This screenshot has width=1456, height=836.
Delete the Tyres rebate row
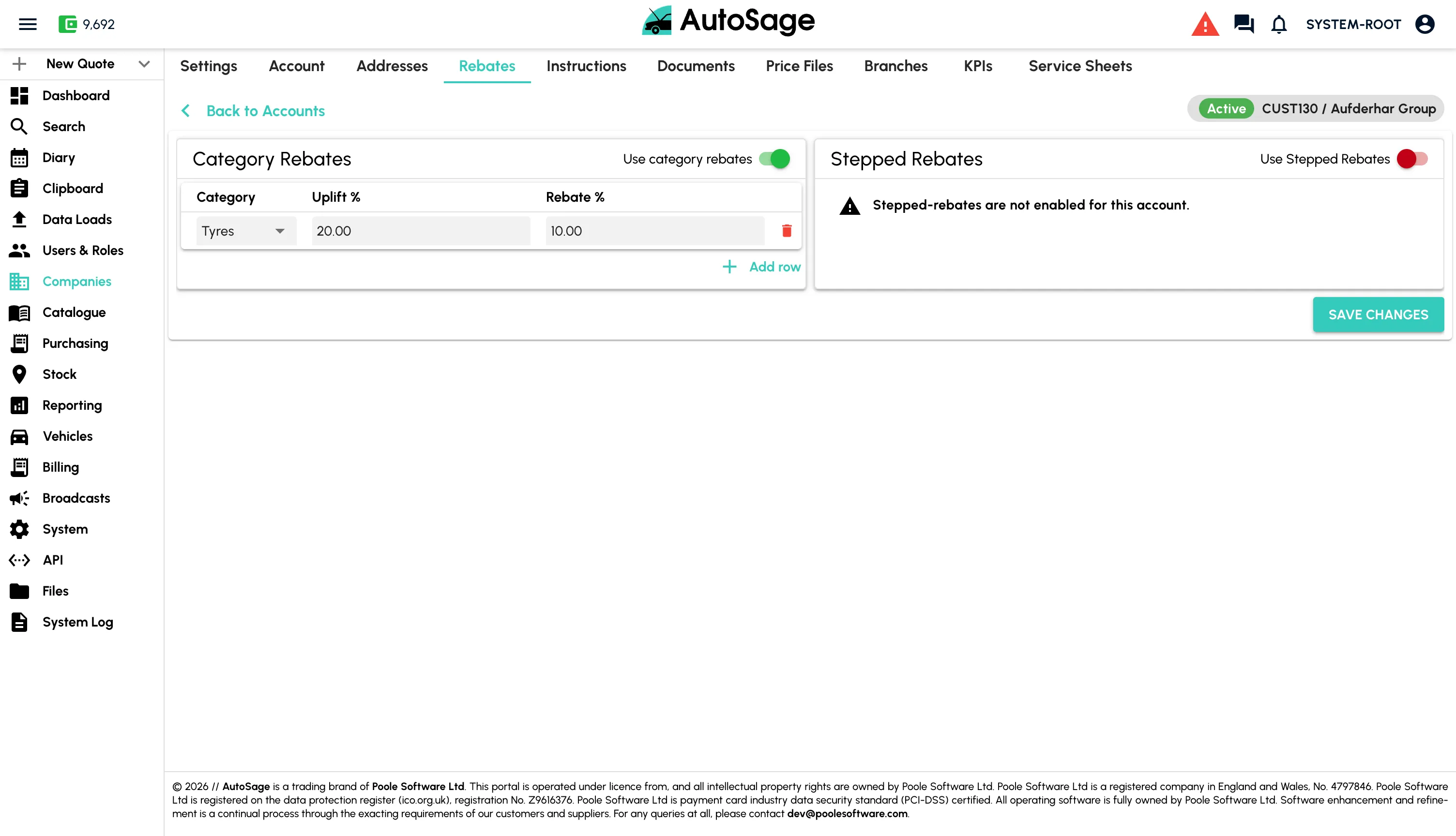(x=786, y=231)
